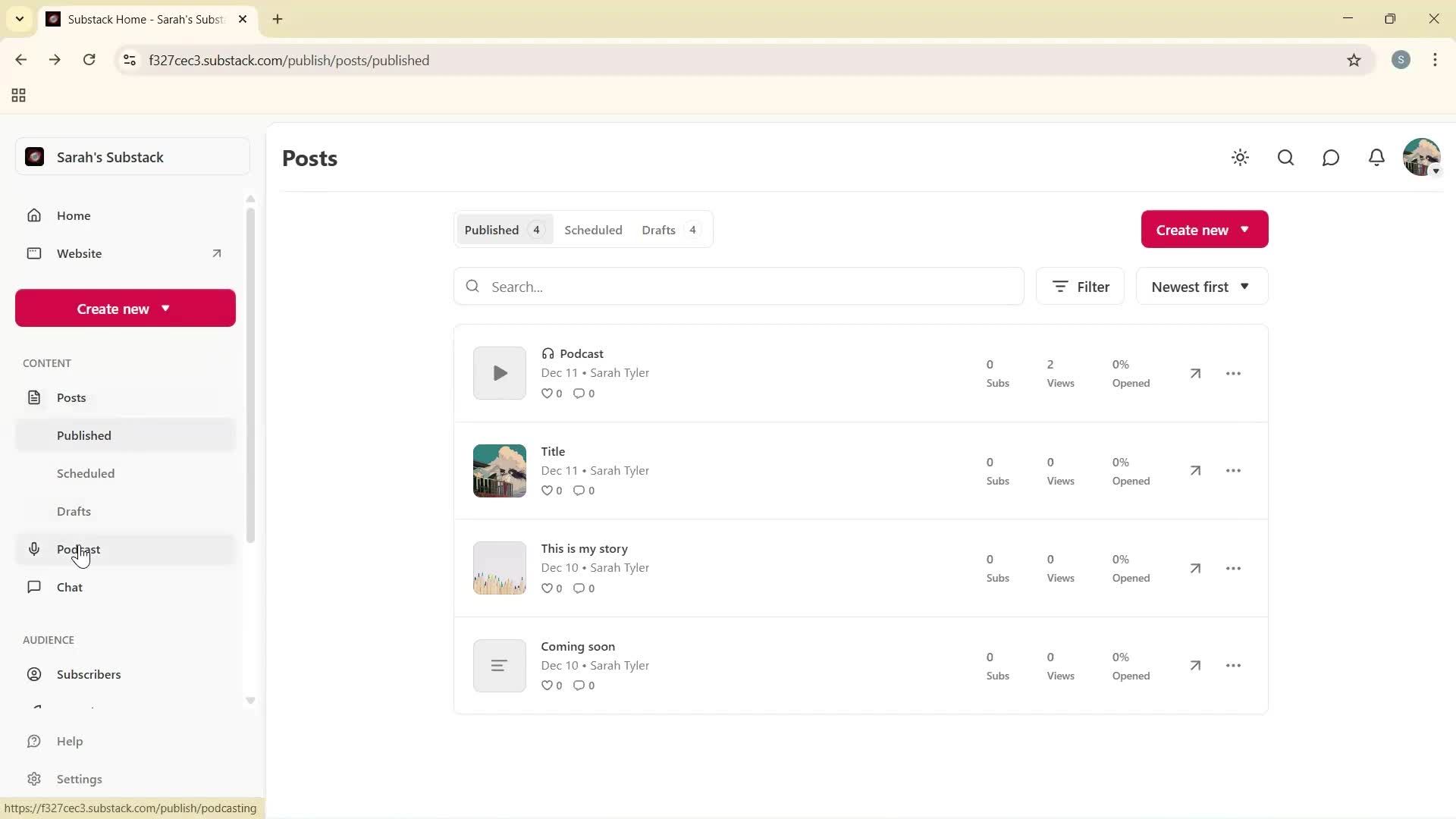
Task: Switch to the Scheduled tab
Action: [x=593, y=230]
